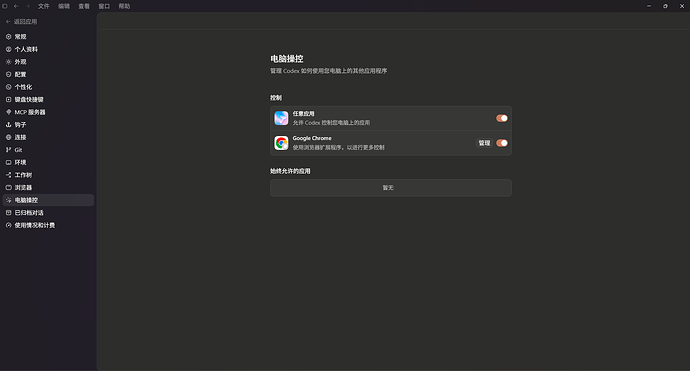Click the 管理 button for Google Chrome
Image resolution: width=690 pixels, height=371 pixels.
click(x=484, y=143)
